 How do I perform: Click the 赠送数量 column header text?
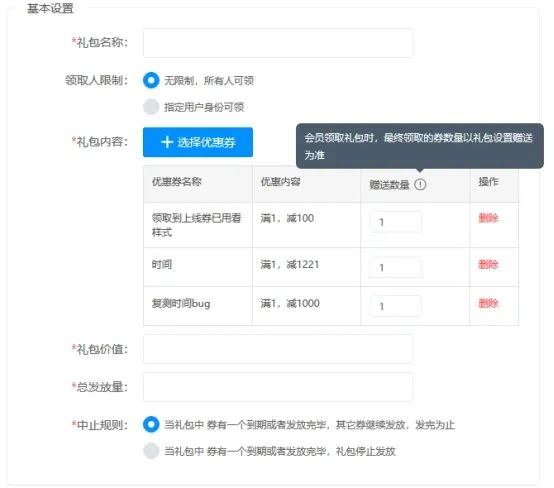tap(389, 184)
